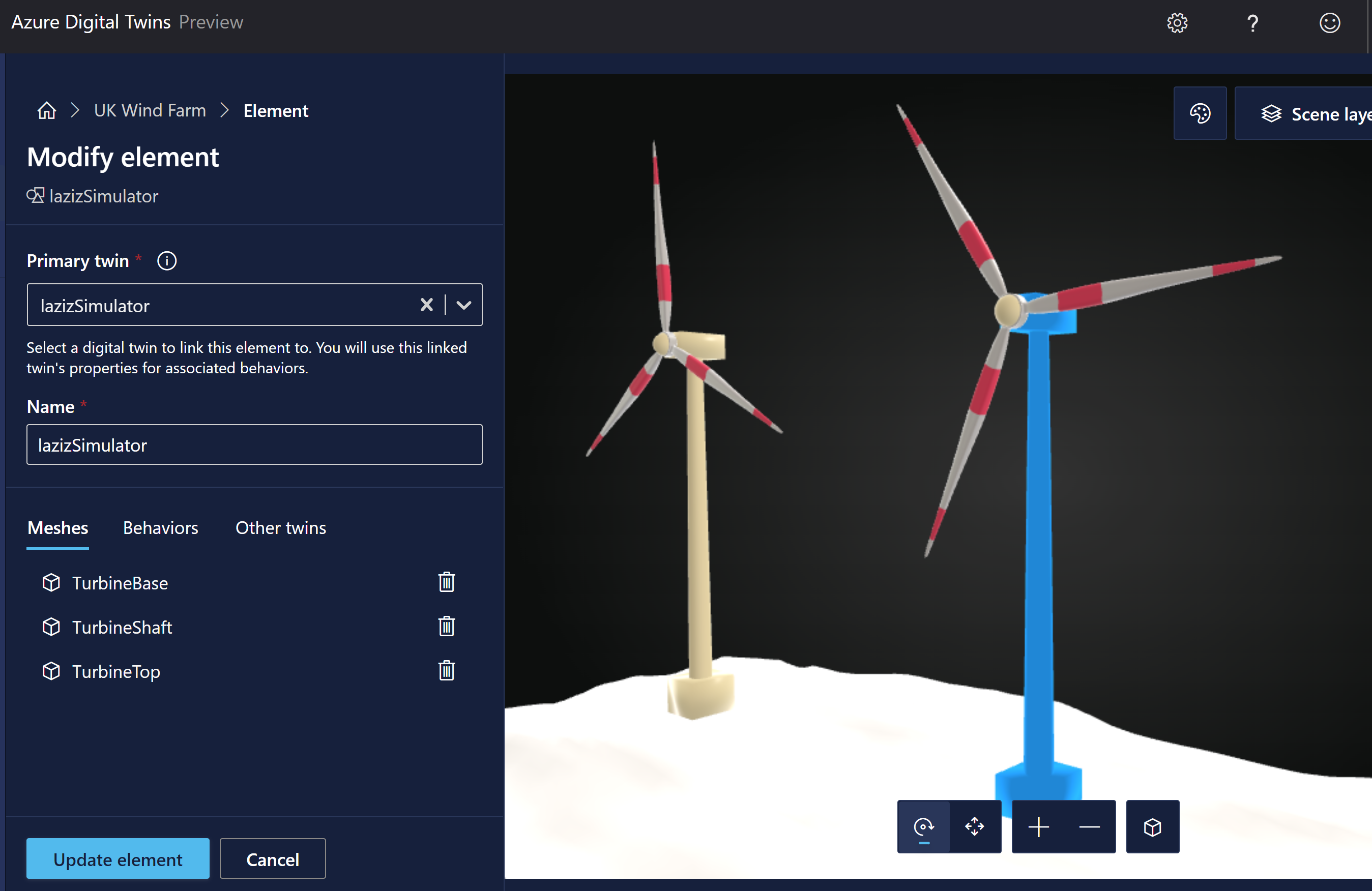
Task: Remove the TurbineShaft mesh
Action: point(446,627)
